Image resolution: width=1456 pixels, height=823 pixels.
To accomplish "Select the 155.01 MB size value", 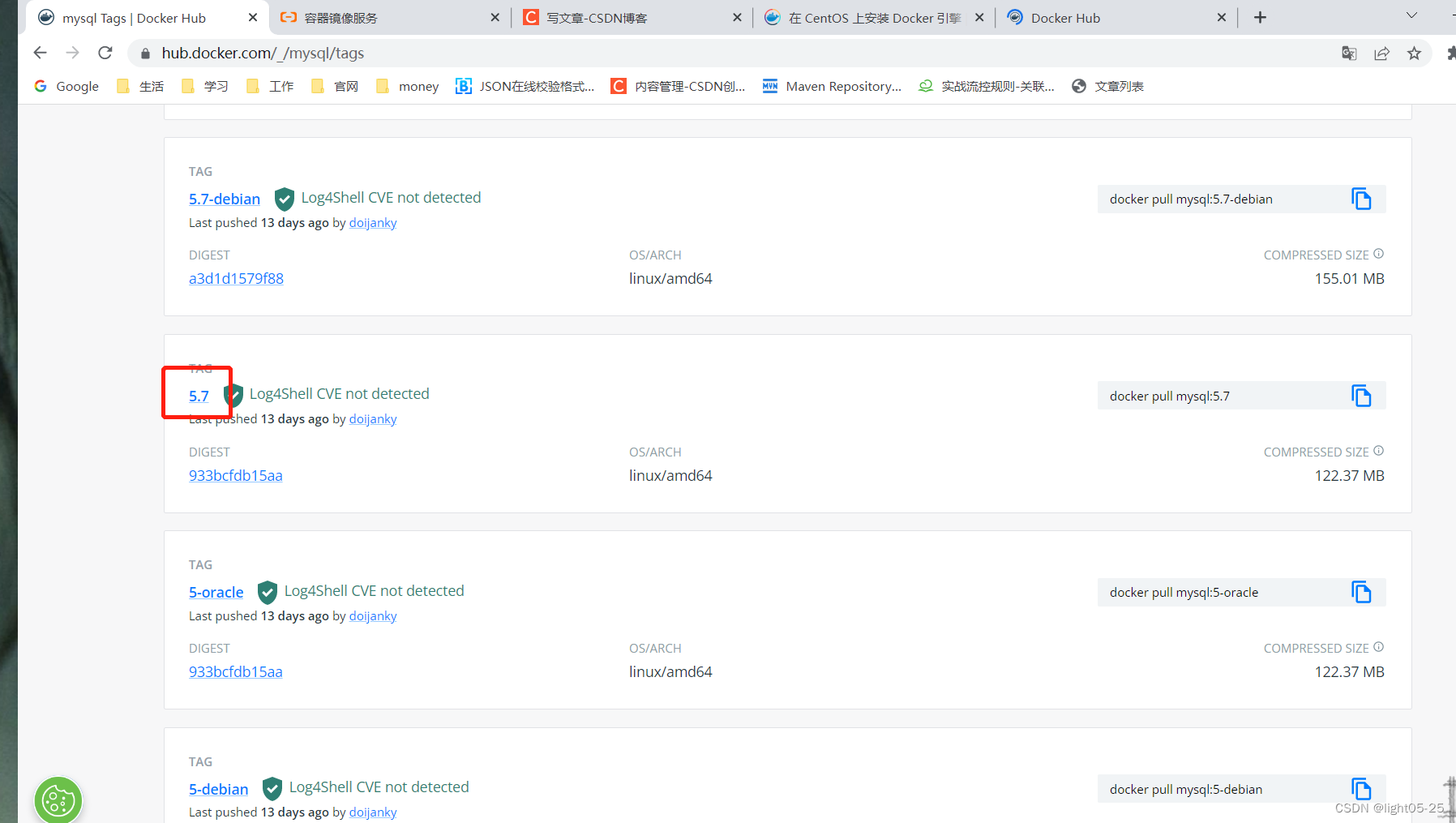I will click(x=1349, y=278).
